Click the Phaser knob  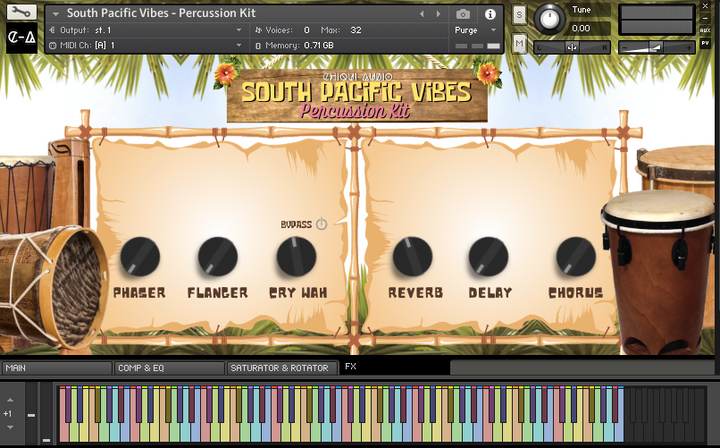[140, 256]
